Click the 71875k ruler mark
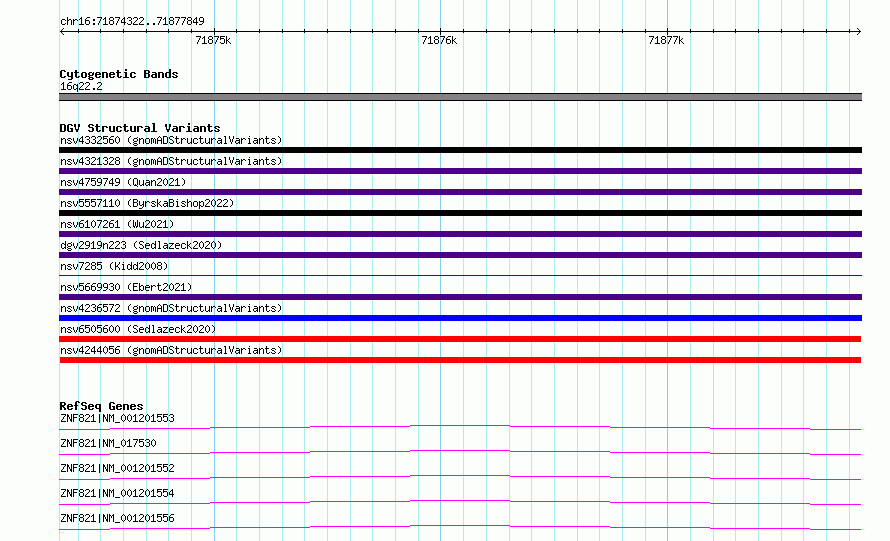The image size is (890, 541). coord(213,40)
